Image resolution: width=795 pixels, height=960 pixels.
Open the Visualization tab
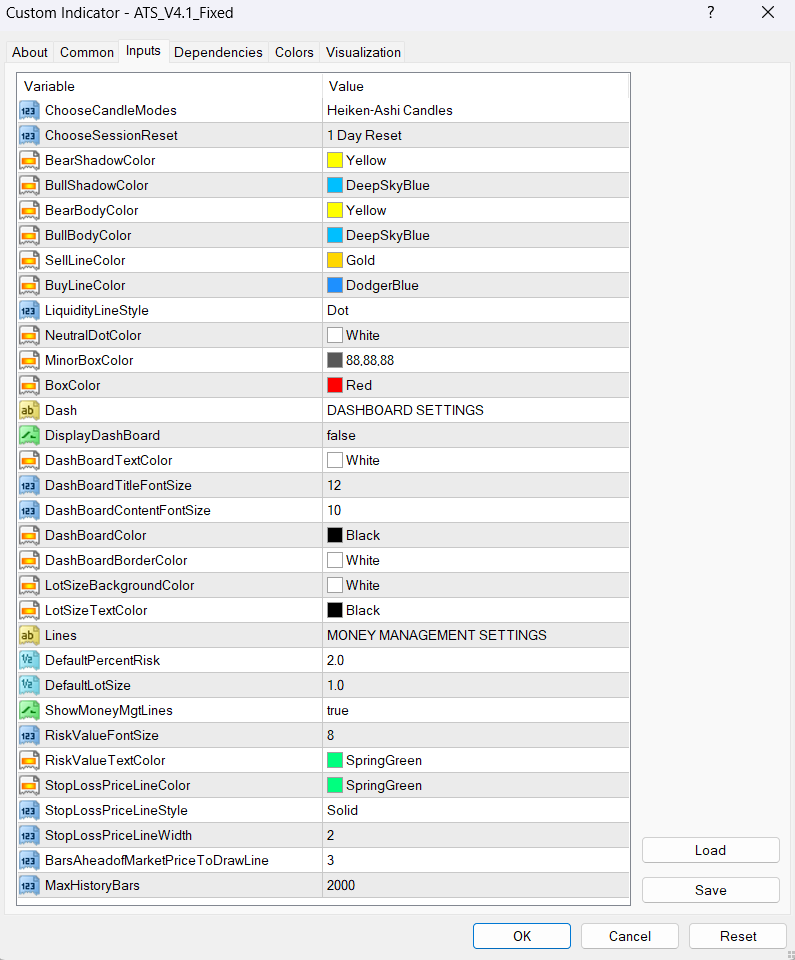pos(363,52)
